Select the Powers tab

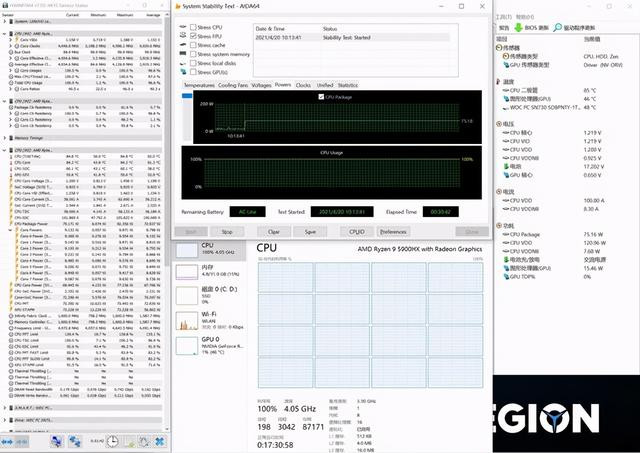pyautogui.click(x=283, y=85)
